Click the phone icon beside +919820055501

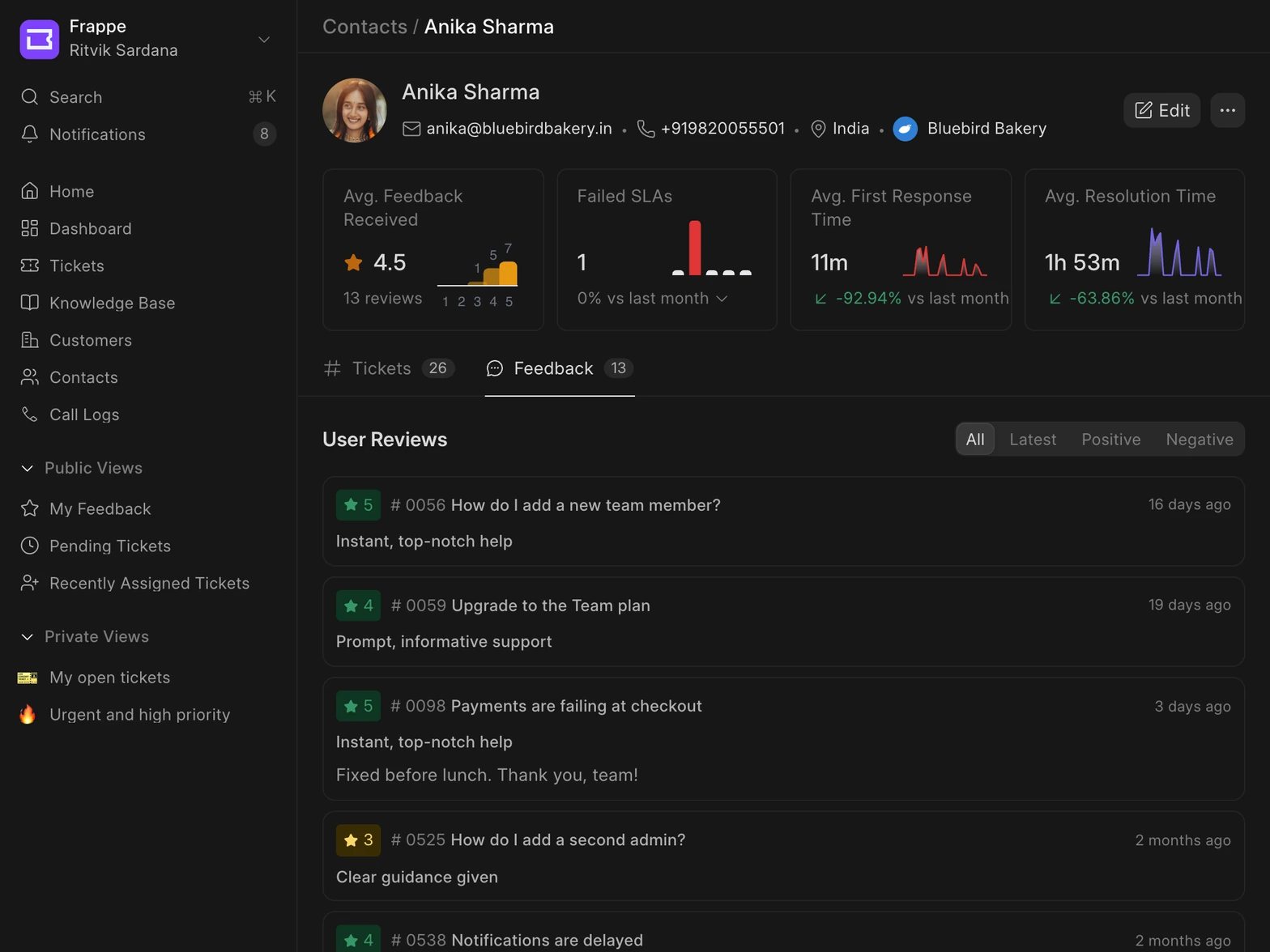[646, 129]
